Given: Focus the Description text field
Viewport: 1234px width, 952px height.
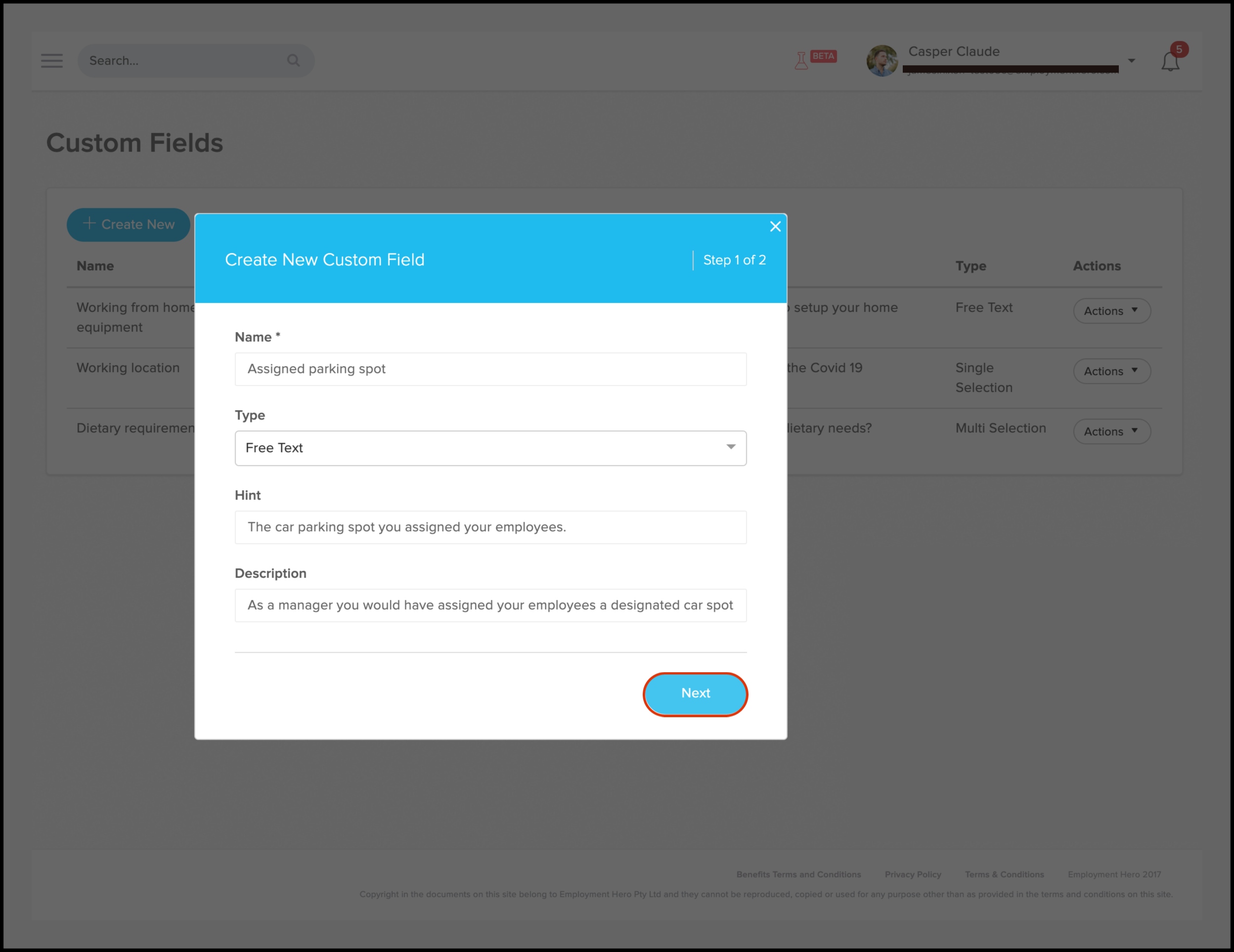Looking at the screenshot, I should (x=490, y=605).
